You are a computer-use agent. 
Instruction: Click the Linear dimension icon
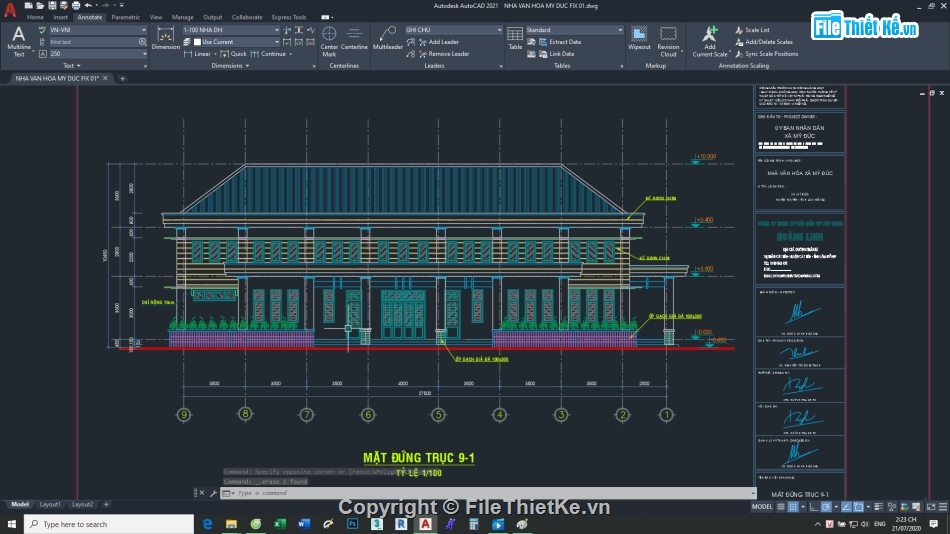point(188,54)
